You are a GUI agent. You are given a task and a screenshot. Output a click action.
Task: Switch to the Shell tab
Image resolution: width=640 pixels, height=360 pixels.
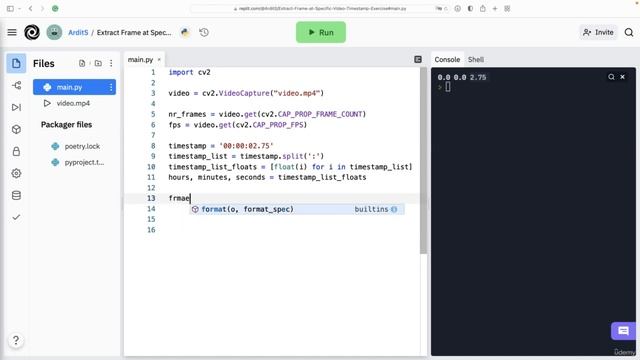pyautogui.click(x=476, y=60)
